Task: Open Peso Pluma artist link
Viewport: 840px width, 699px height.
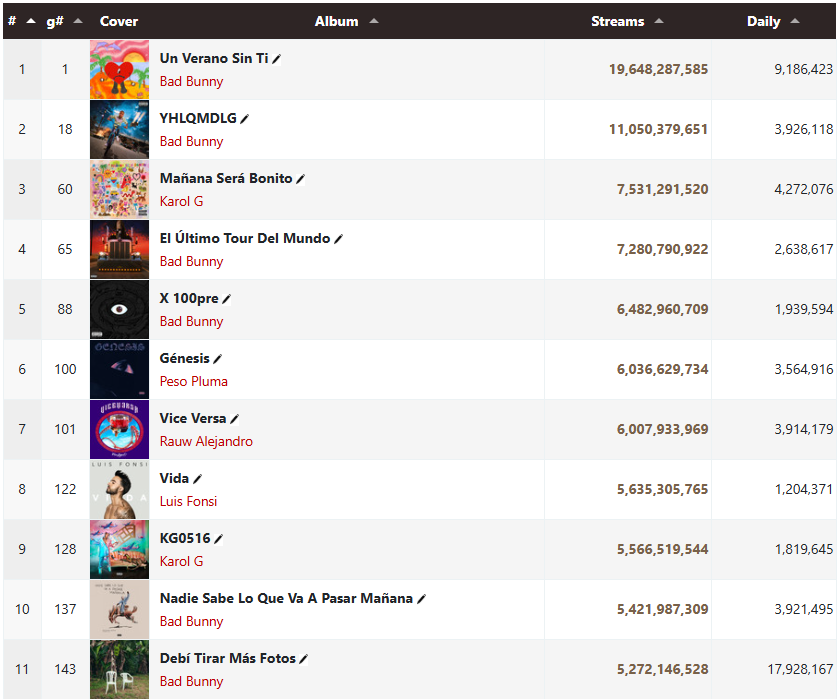Action: coord(193,381)
